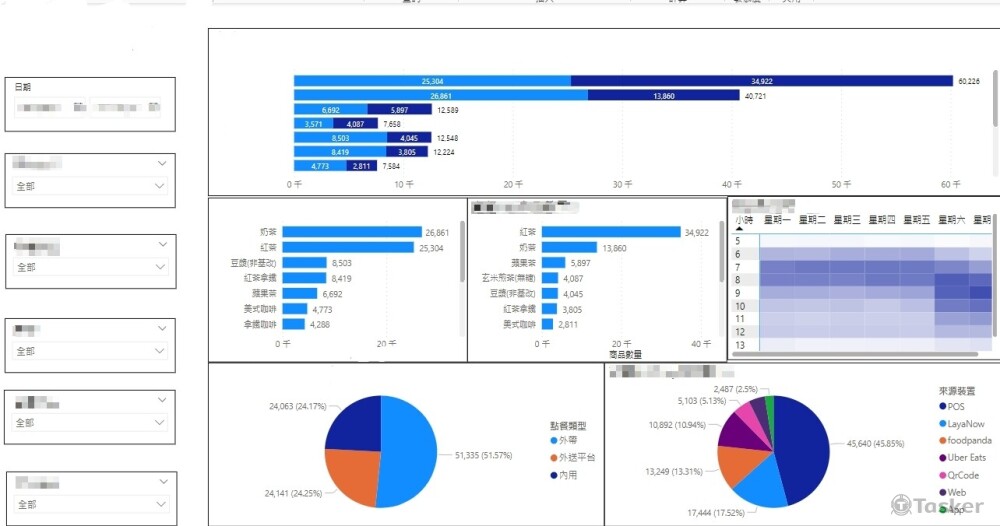The width and height of the screenshot is (1000, 526).
Task: Select the QrCode legend marker
Action: coord(942,475)
